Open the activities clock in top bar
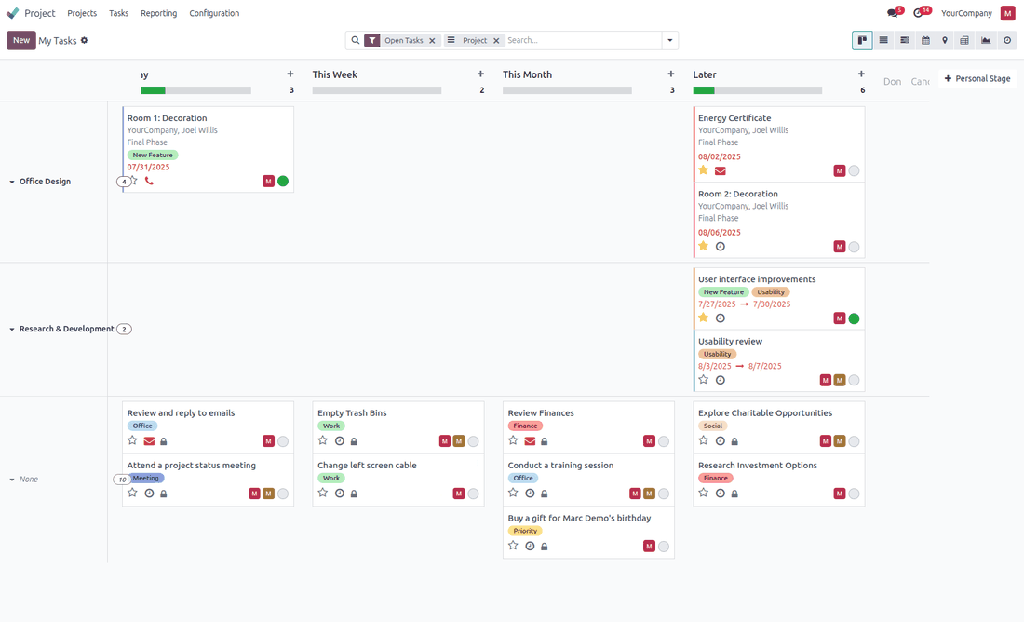Screen dimensions: 1024x622 pyautogui.click(x=920, y=12)
